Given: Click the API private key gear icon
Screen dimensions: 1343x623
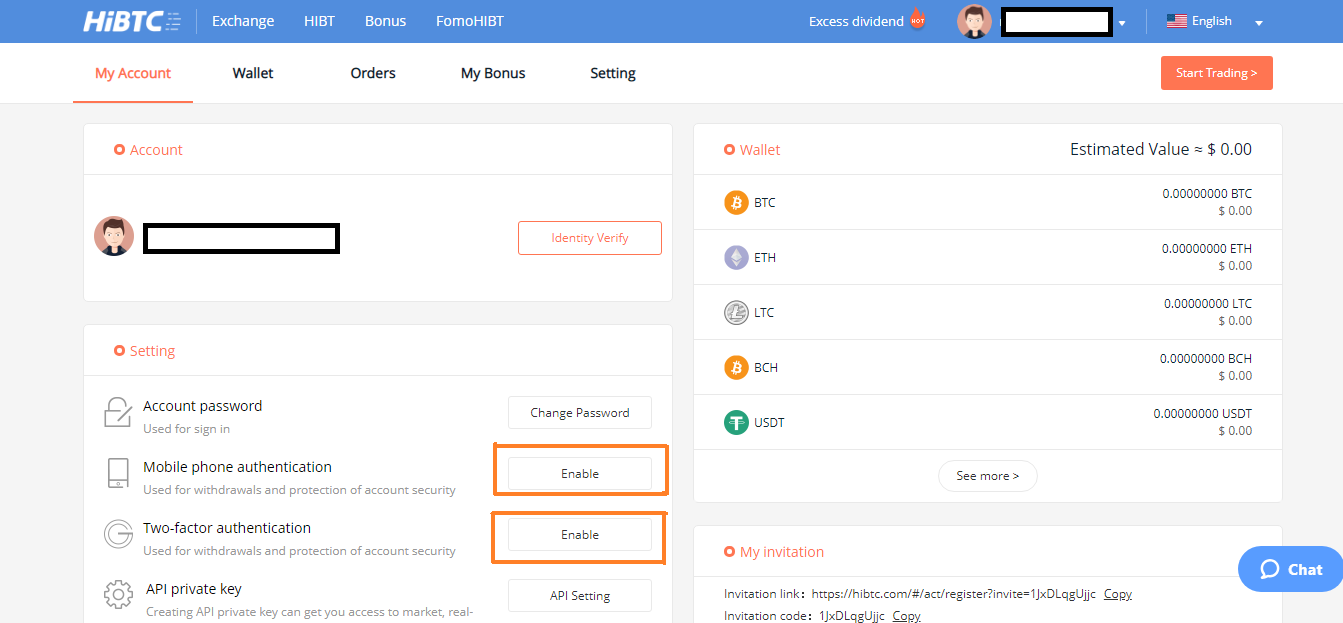Looking at the screenshot, I should pos(118,595).
